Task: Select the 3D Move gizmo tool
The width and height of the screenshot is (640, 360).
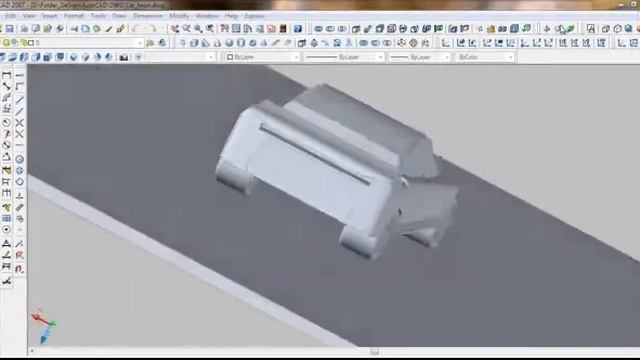Action: [x=402, y=43]
